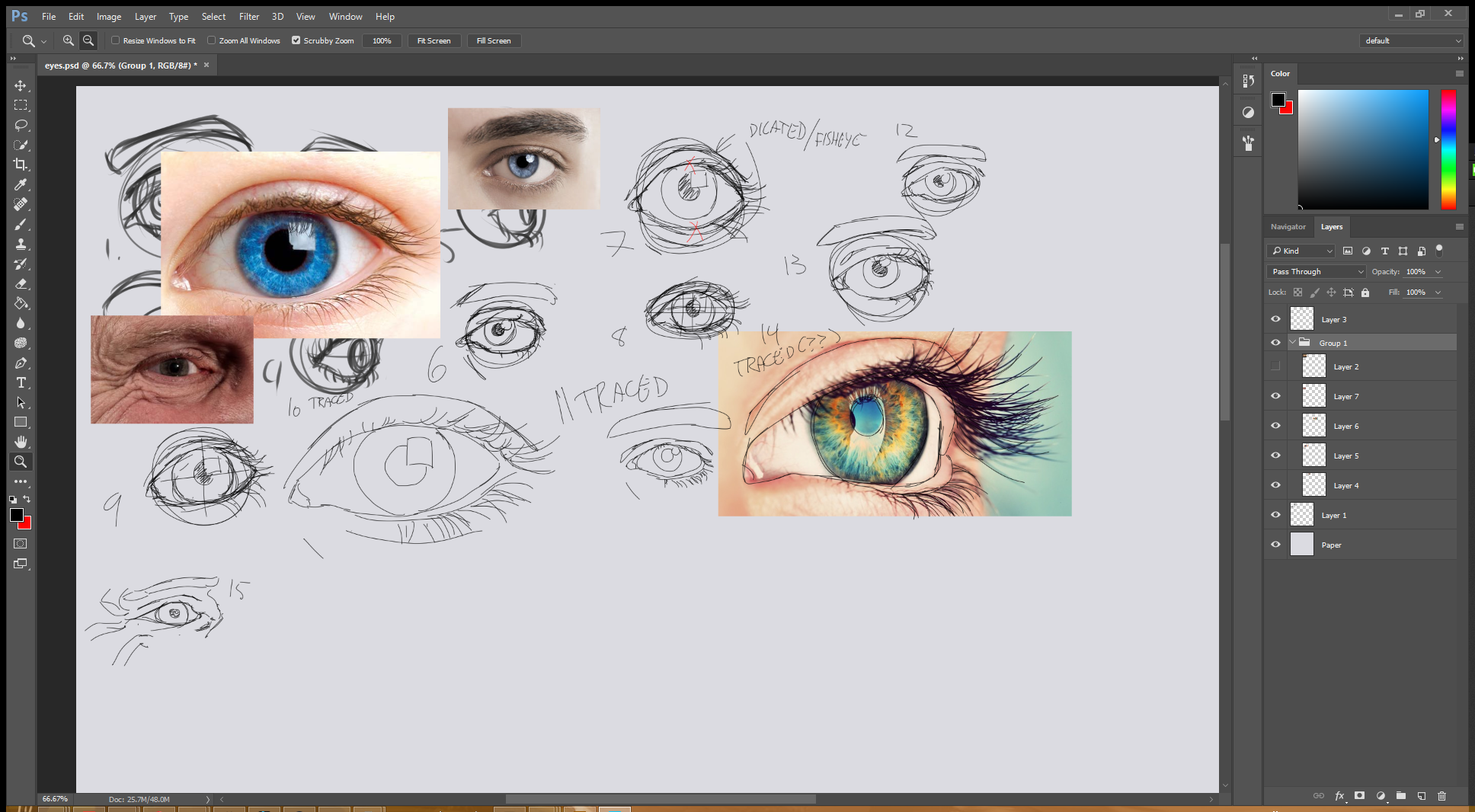Select the Hand tool

coord(21,442)
